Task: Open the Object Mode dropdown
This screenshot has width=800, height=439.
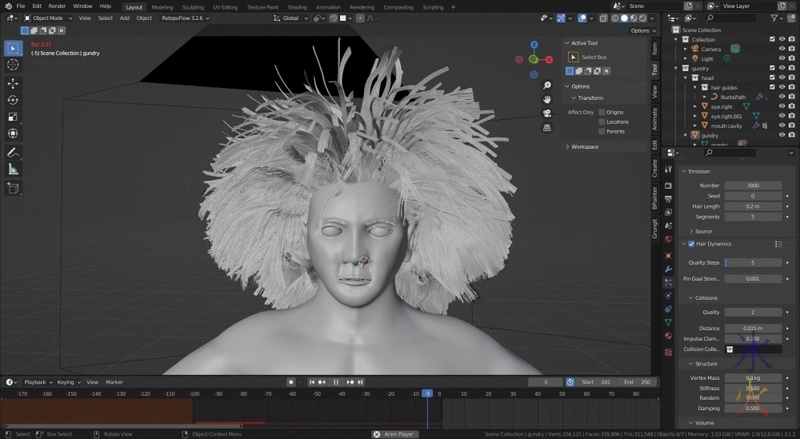Action: coord(48,18)
